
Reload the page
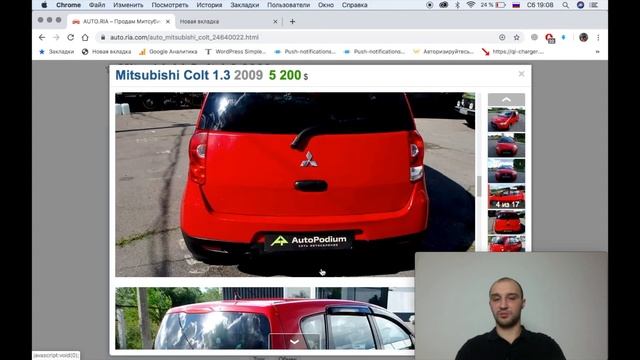(x=70, y=37)
